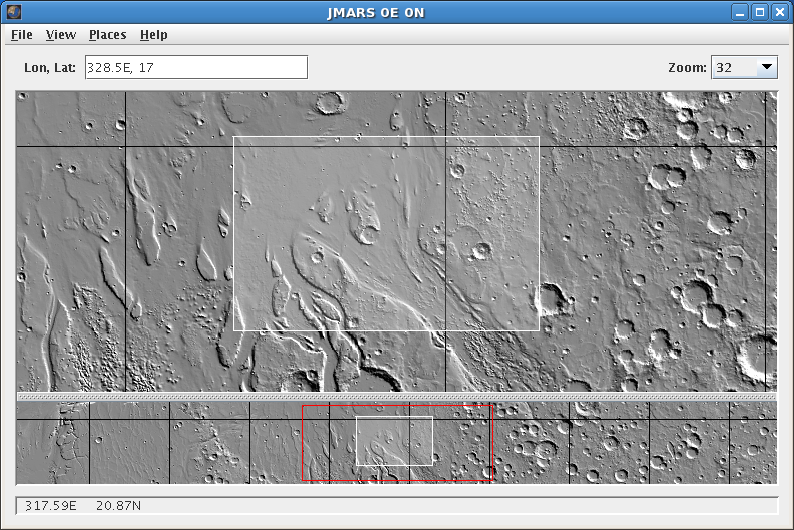
Task: Maximize the JMARS window
Action: click(760, 13)
